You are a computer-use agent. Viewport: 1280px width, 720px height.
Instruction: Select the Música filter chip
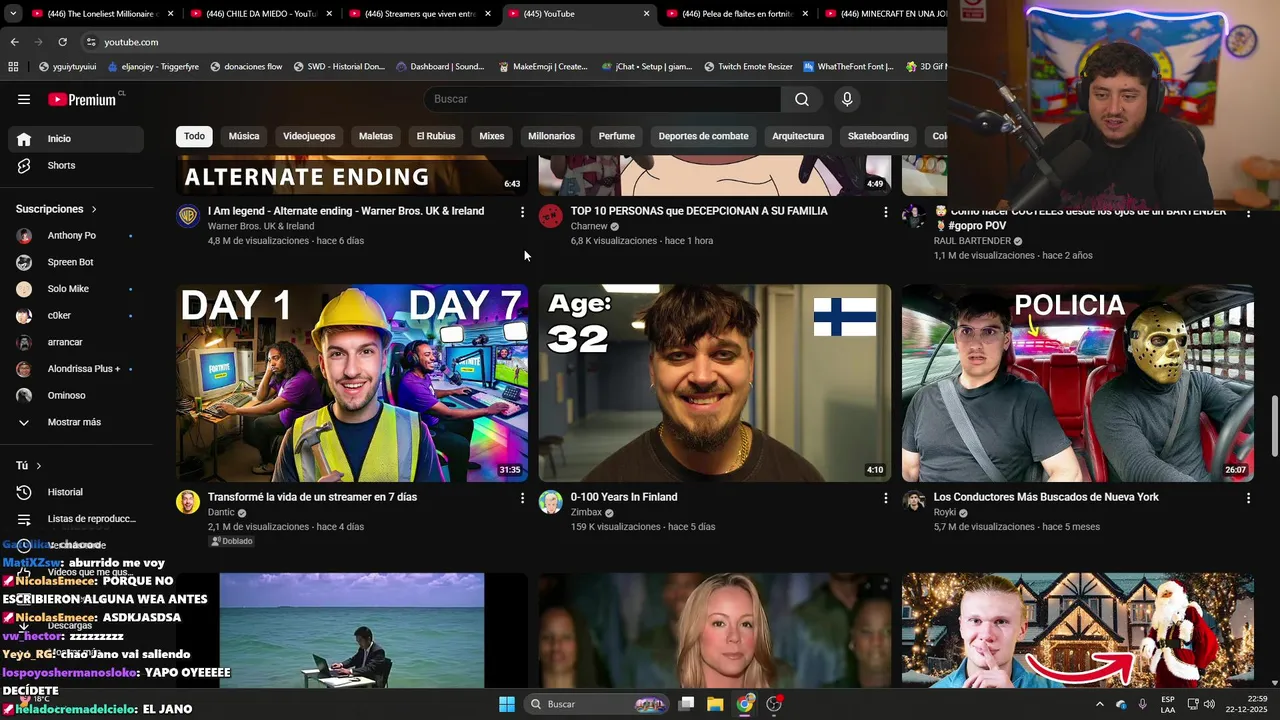(244, 136)
